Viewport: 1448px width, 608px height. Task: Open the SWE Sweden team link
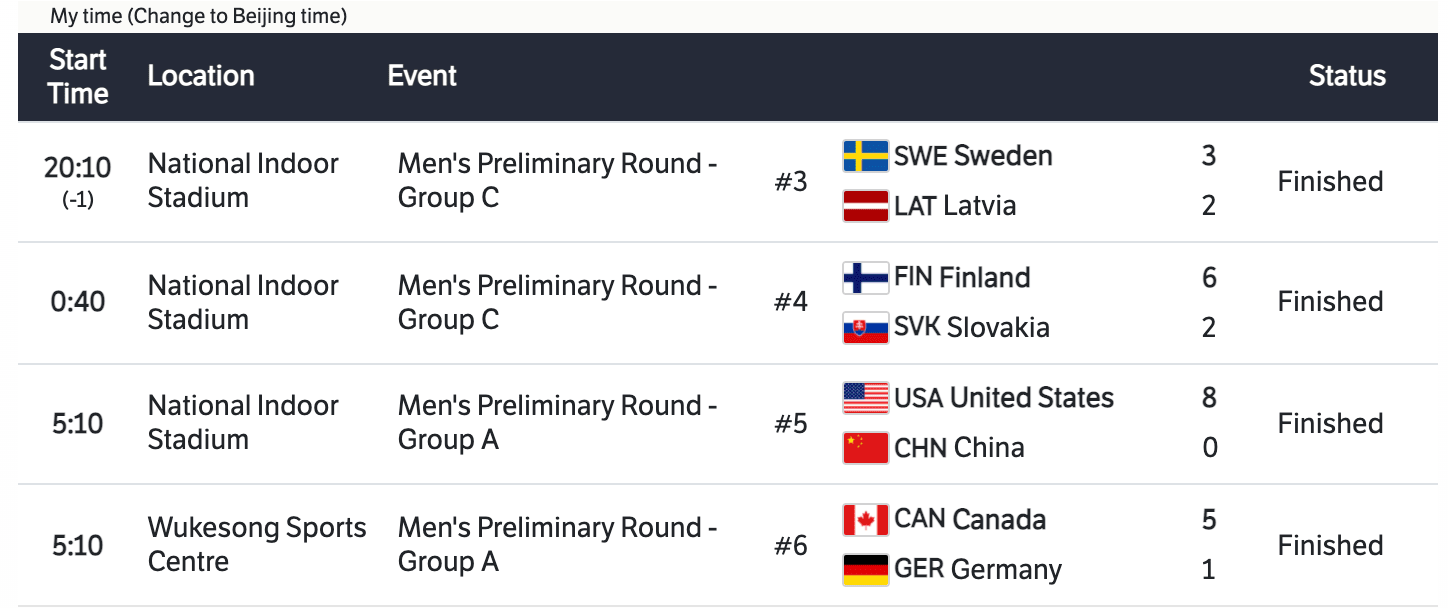[973, 156]
